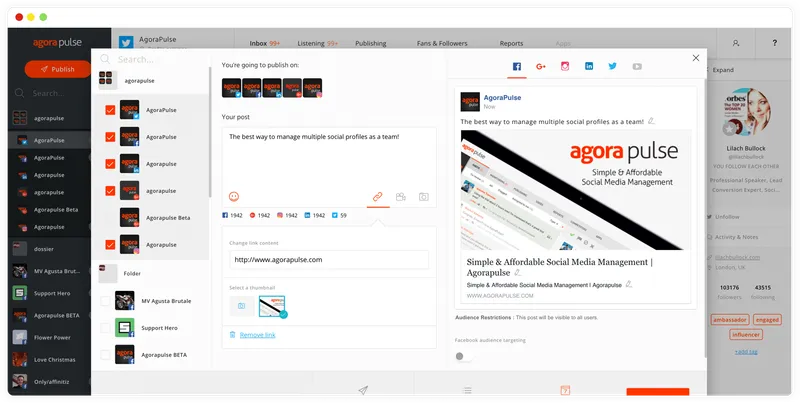800x403 pixels.
Task: Click the star badge on Lilach Bullock avatar
Action: click(x=729, y=129)
